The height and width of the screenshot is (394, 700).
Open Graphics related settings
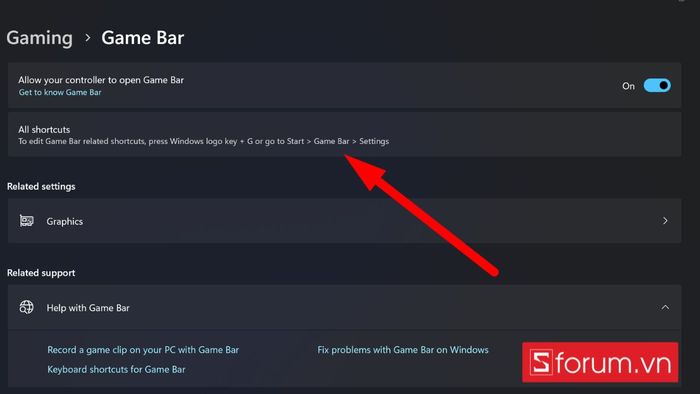344,221
